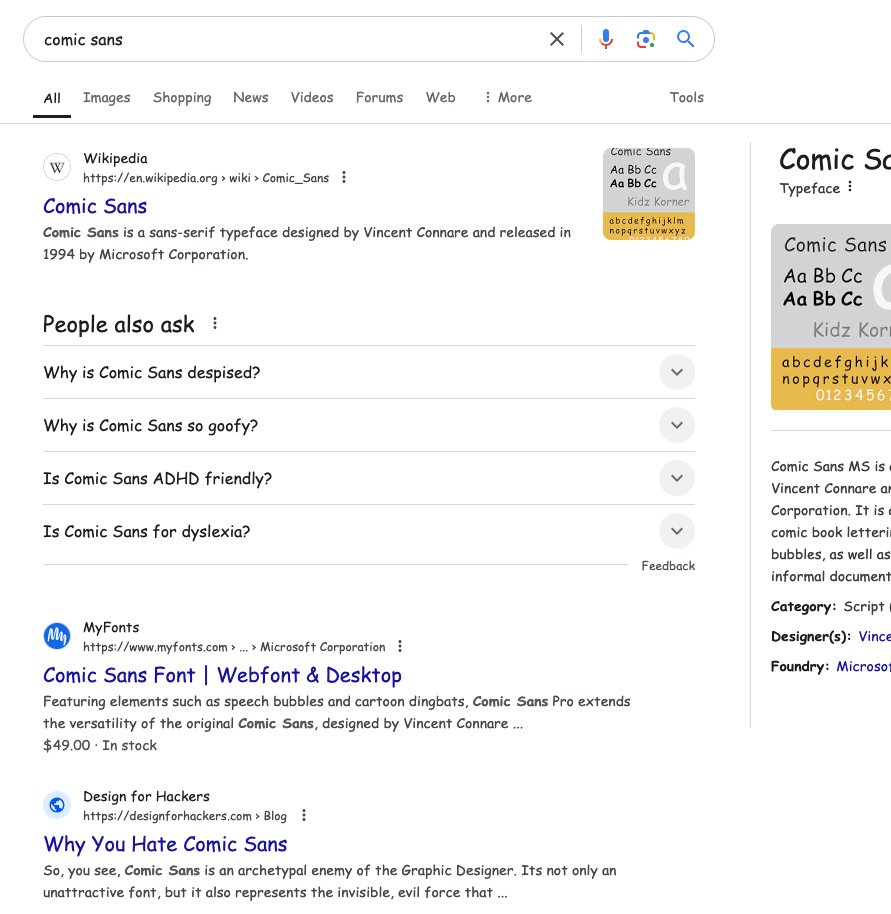The image size is (891, 914).
Task: Open options dots next to People also ask
Action: click(215, 324)
